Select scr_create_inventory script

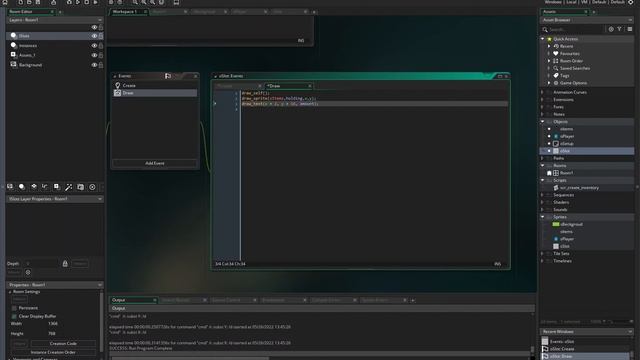tap(579, 188)
